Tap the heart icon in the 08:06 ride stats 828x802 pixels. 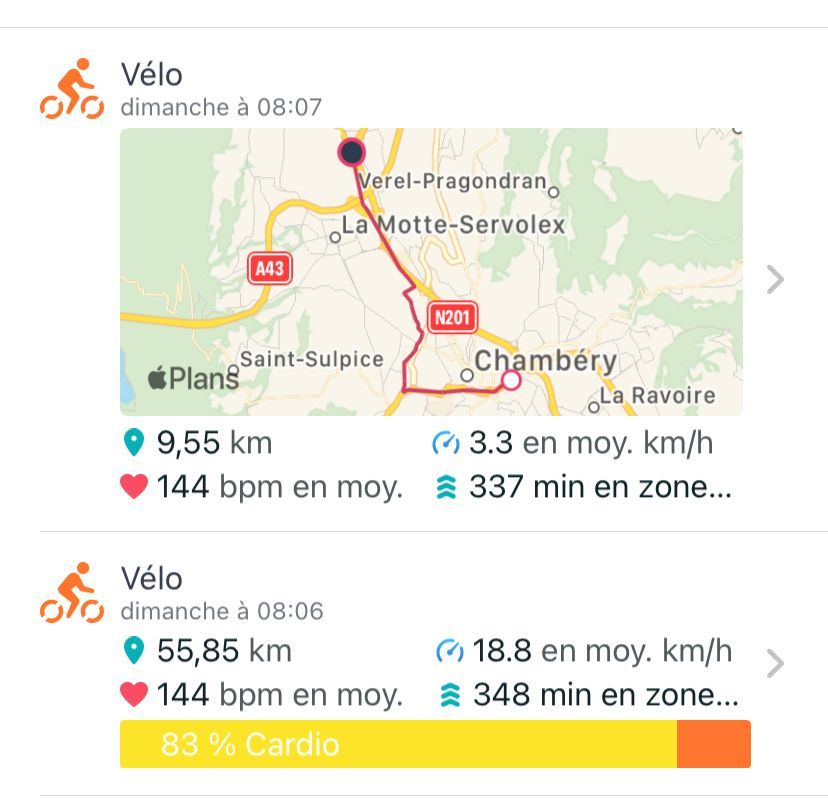134,694
